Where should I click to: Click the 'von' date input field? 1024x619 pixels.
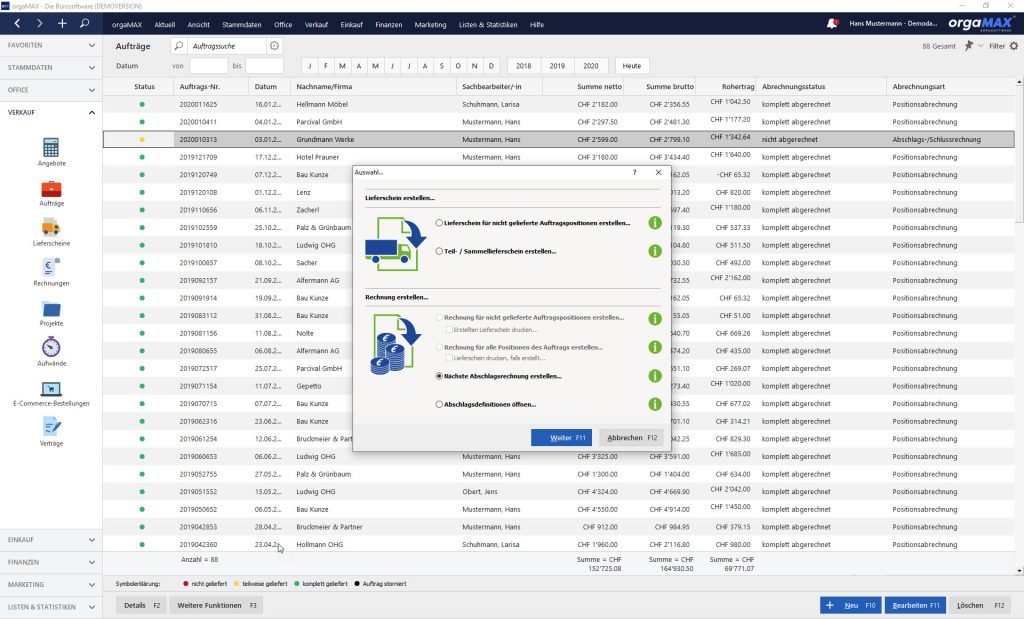click(208, 66)
